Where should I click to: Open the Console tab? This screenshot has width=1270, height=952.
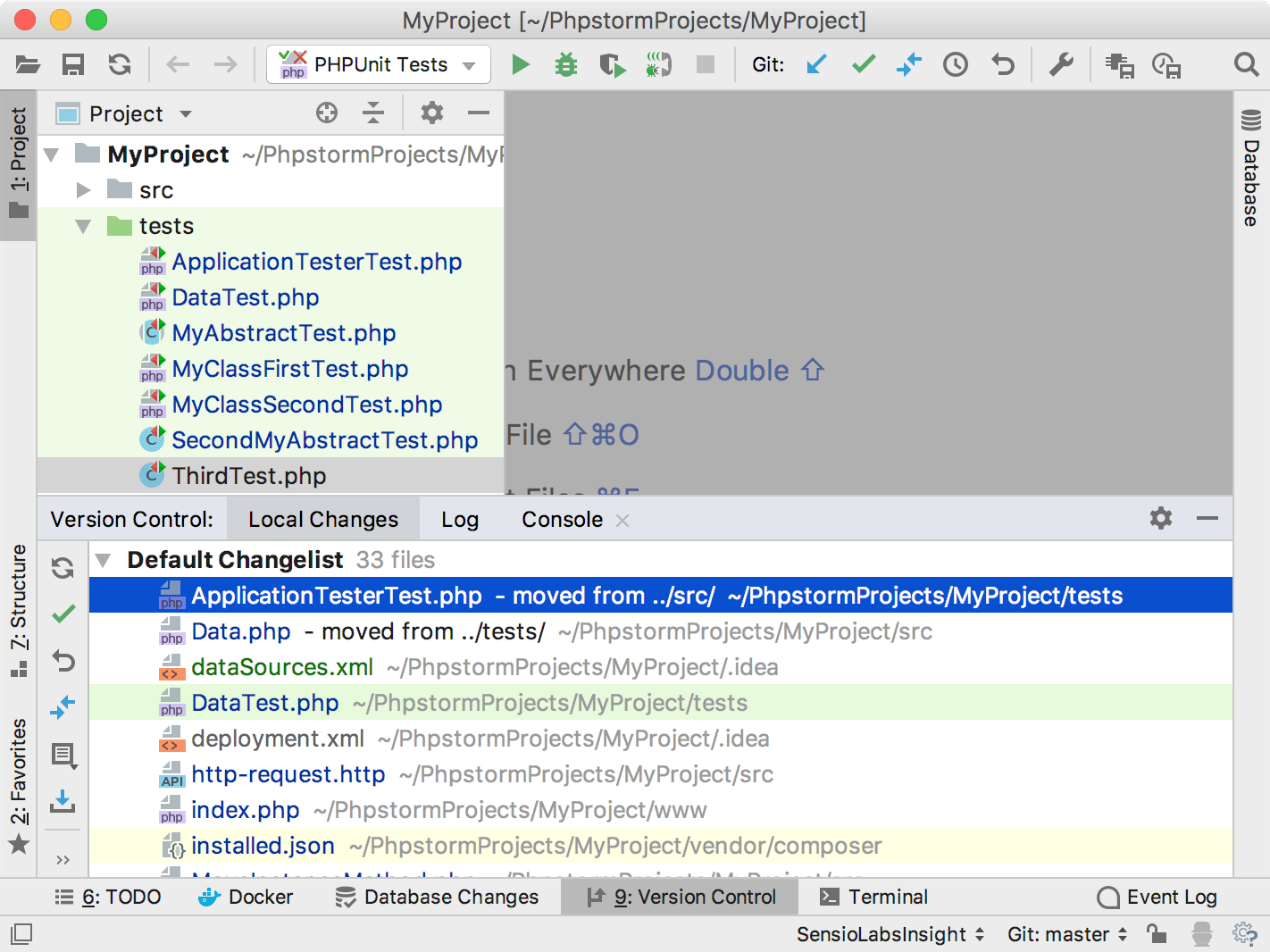click(562, 520)
